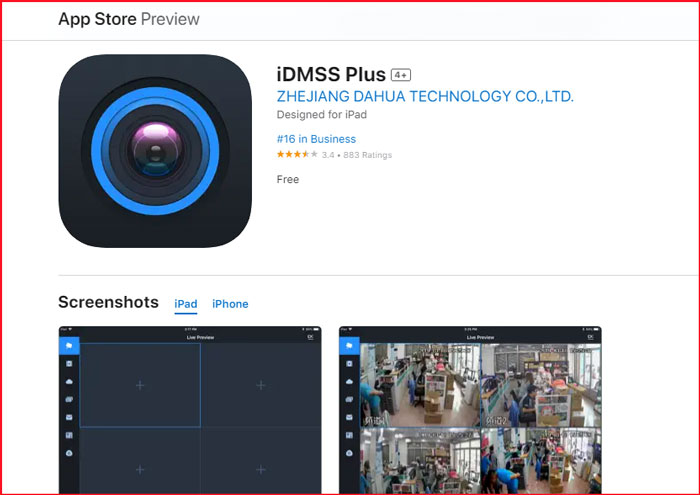The width and height of the screenshot is (700, 495).
Task: Click the top-right camera feed in second screenshot
Action: pos(541,385)
